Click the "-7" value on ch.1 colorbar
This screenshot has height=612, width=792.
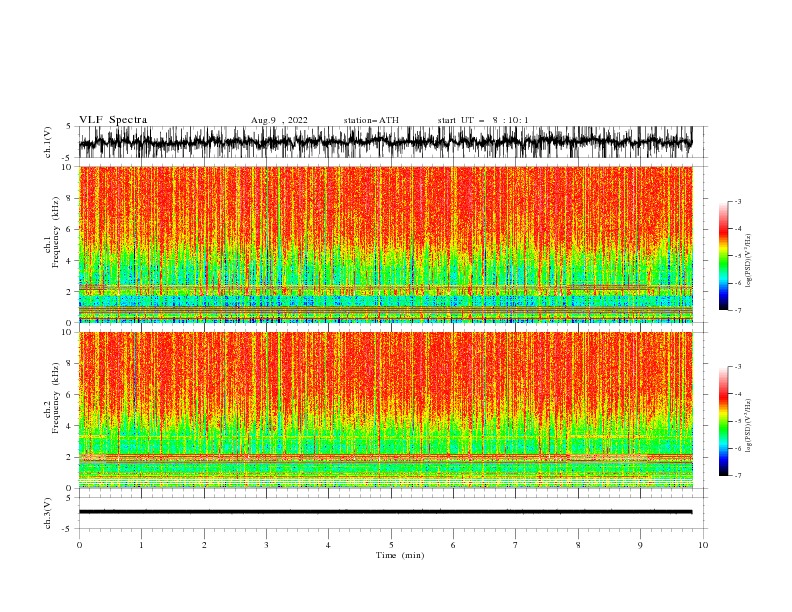(x=737, y=310)
